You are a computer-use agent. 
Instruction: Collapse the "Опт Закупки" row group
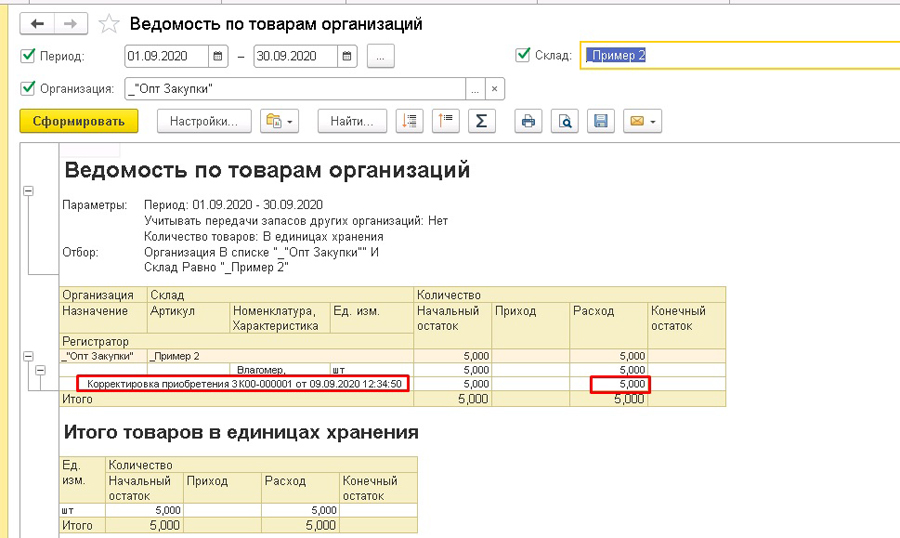(28, 356)
